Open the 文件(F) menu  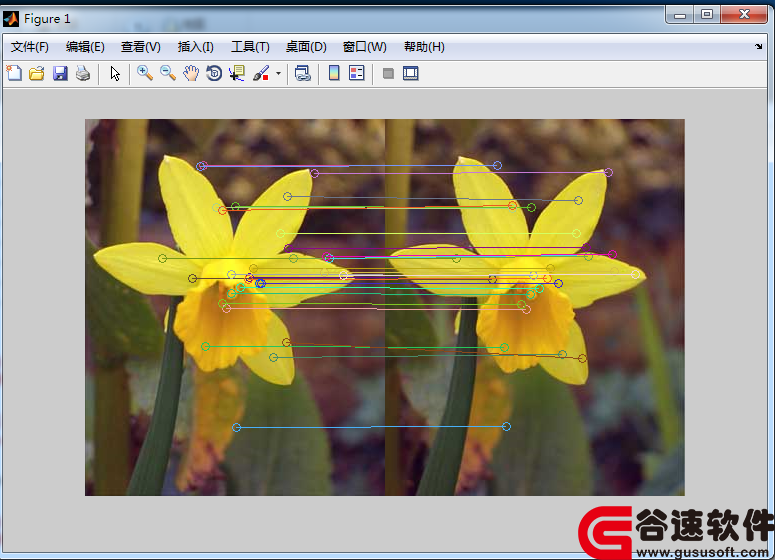coord(30,47)
